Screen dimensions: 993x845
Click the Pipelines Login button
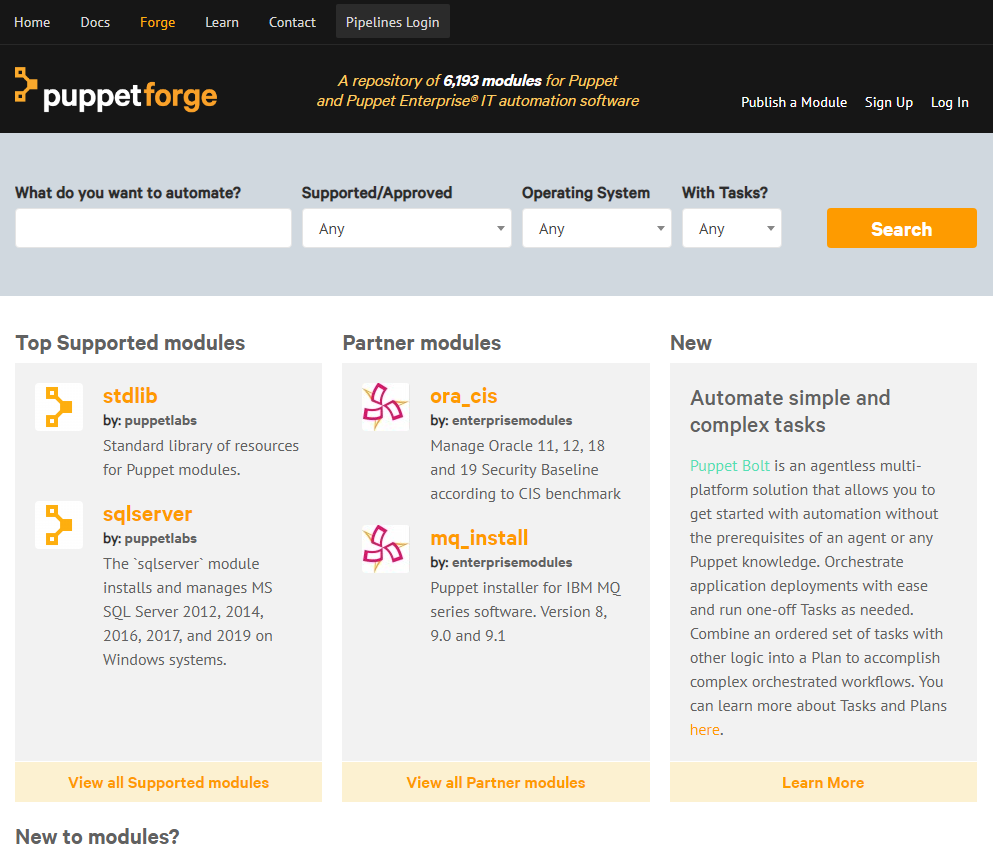[x=393, y=22]
